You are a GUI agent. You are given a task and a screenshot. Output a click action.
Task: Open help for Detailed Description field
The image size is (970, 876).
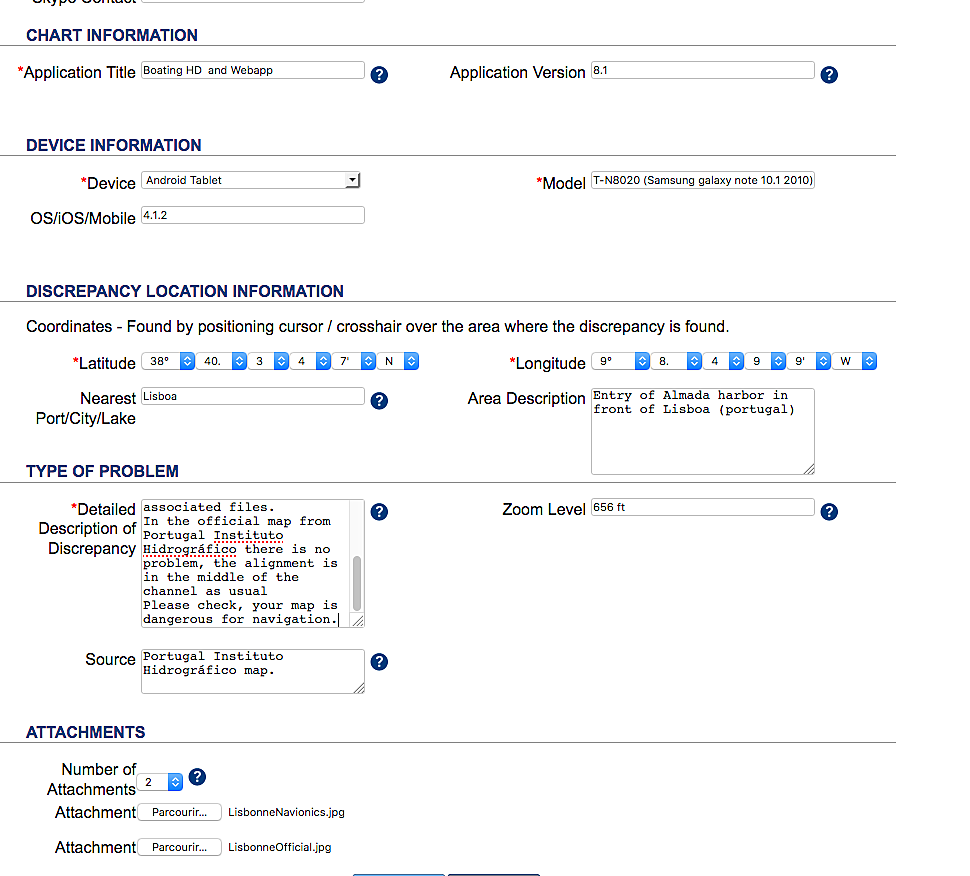click(379, 512)
